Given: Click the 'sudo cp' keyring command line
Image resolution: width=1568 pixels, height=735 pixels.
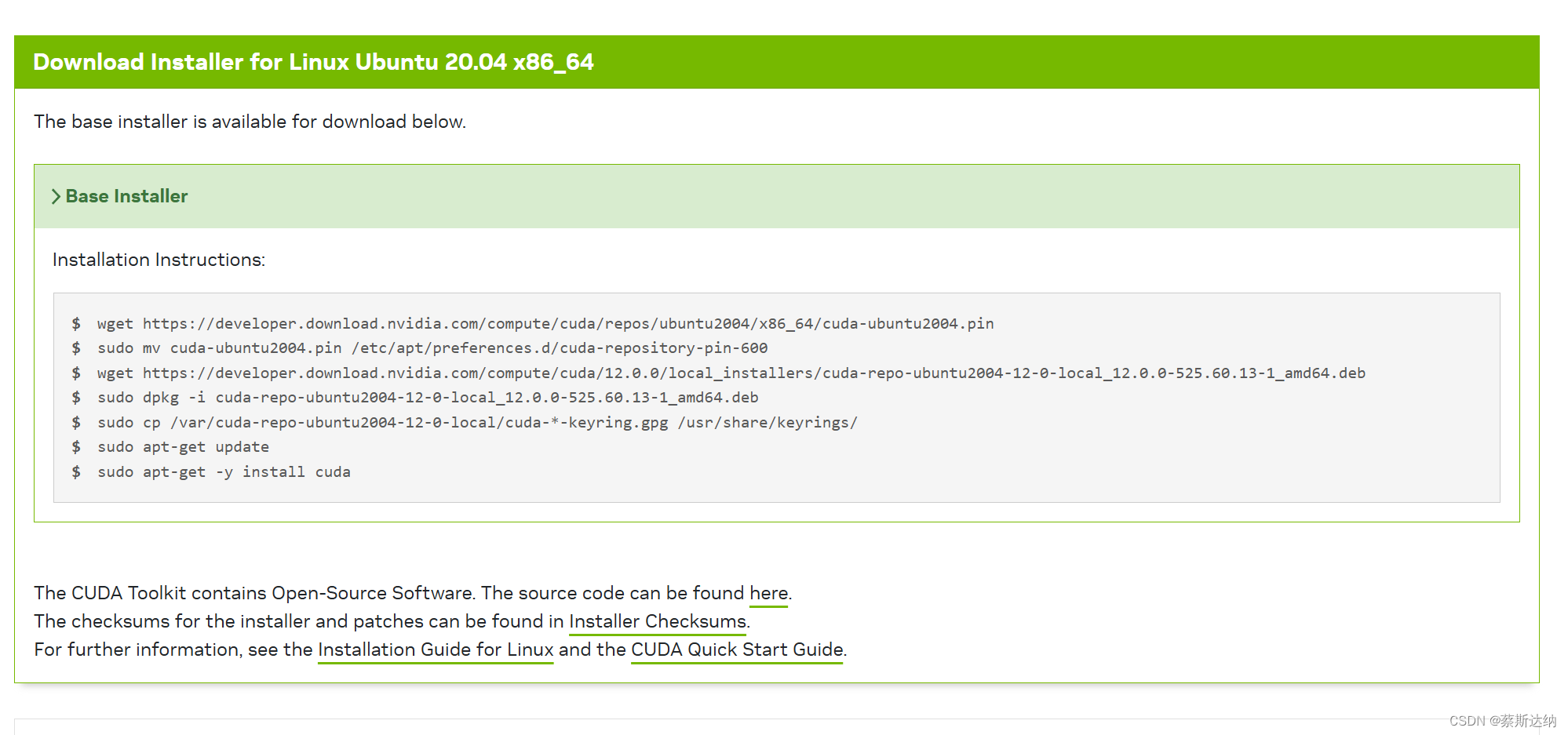Looking at the screenshot, I should 477,423.
